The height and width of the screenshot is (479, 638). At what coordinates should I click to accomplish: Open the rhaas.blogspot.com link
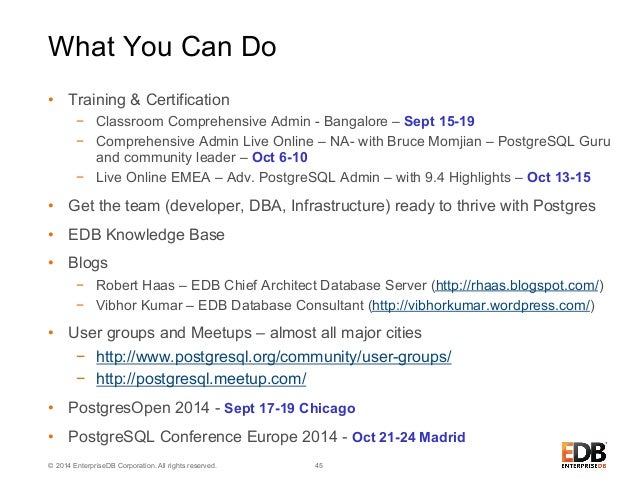click(517, 285)
